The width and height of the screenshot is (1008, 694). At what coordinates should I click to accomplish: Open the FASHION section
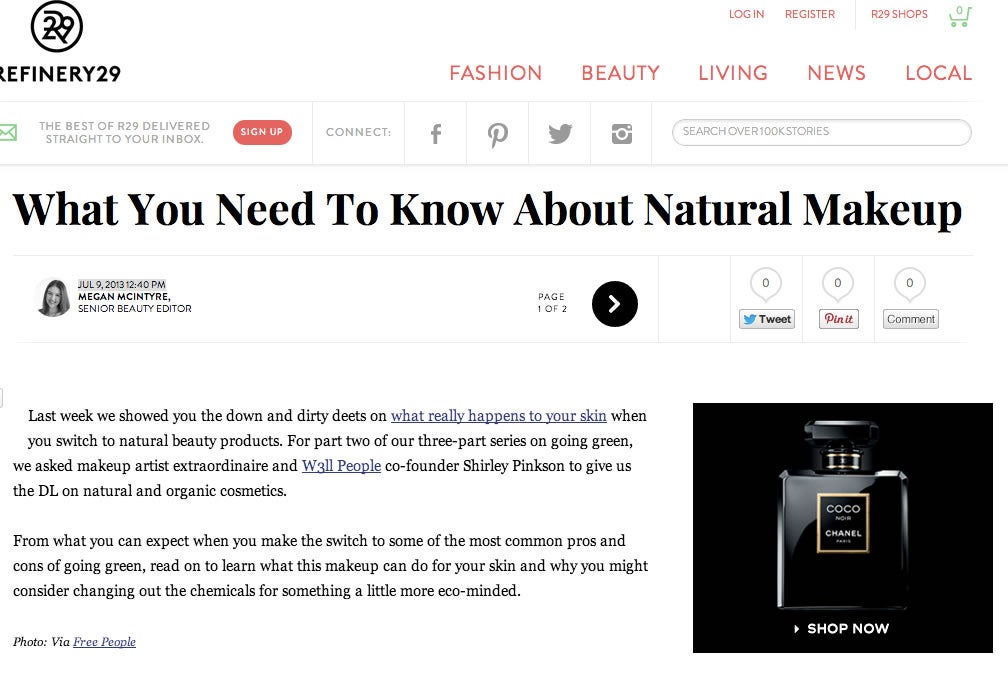click(x=496, y=73)
